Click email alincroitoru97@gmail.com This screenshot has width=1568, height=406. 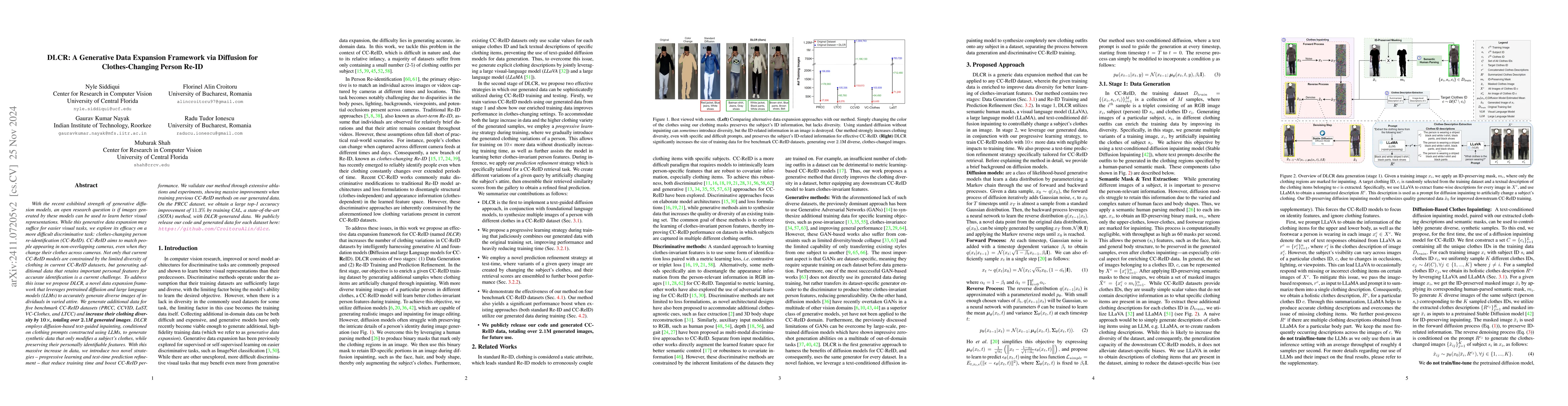[x=209, y=101]
